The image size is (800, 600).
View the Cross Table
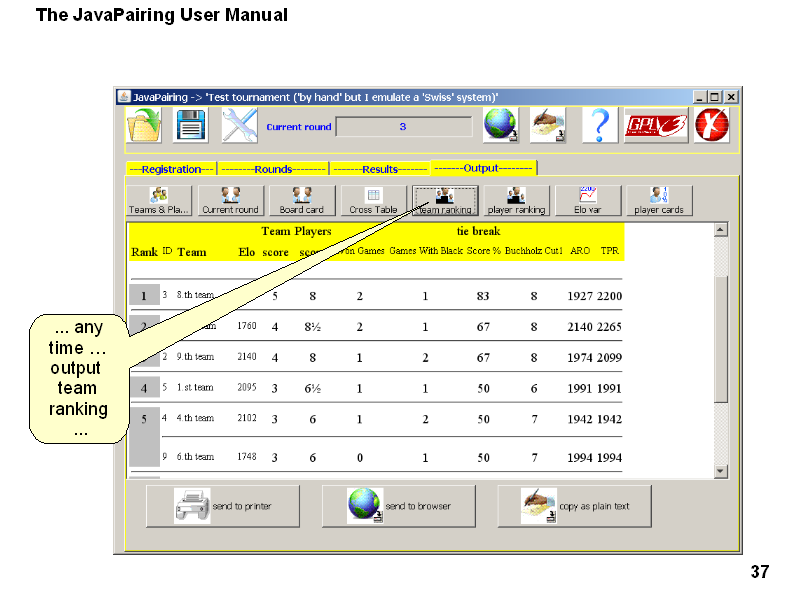point(373,201)
